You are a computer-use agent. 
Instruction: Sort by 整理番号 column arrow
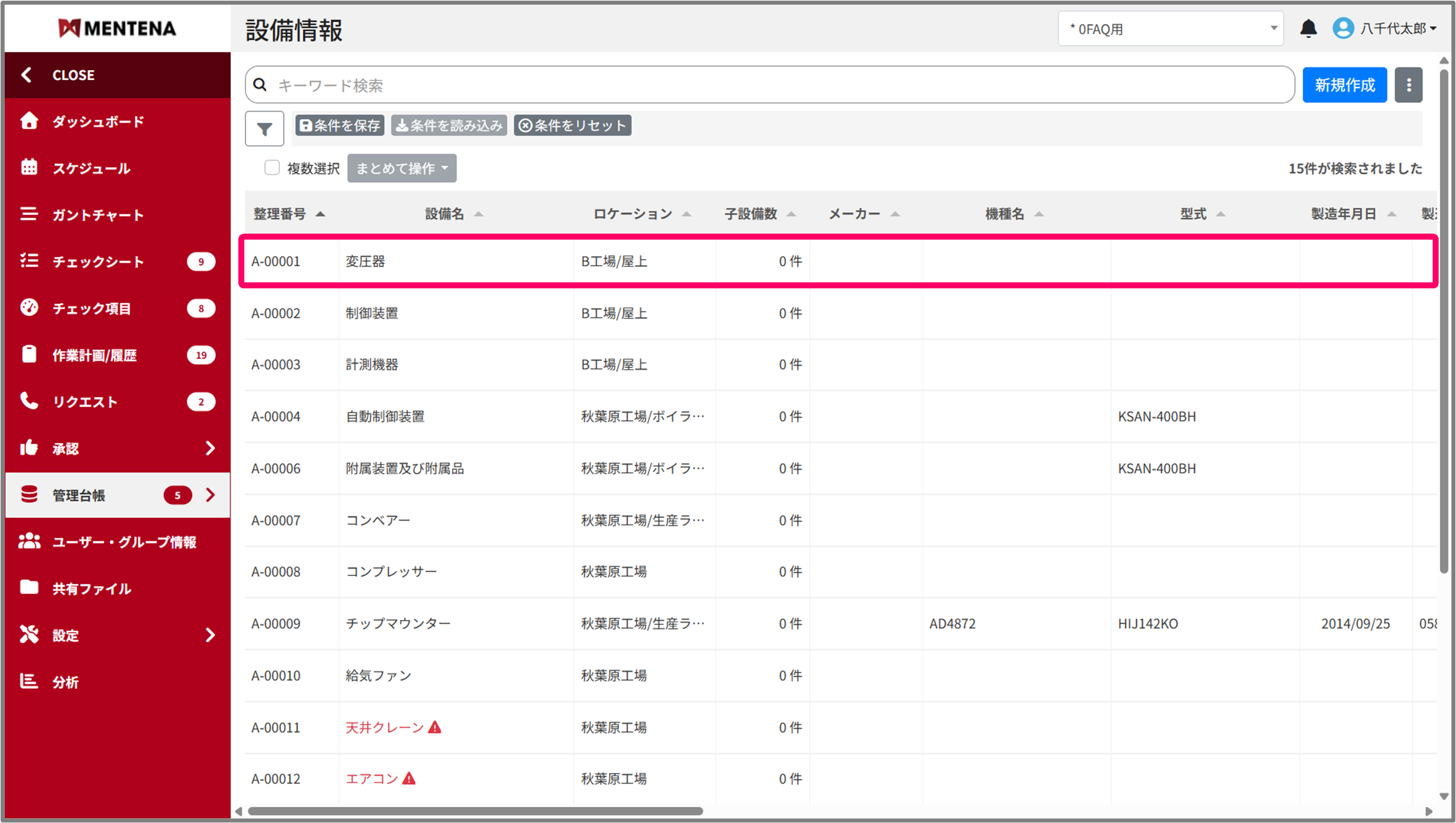pos(320,214)
